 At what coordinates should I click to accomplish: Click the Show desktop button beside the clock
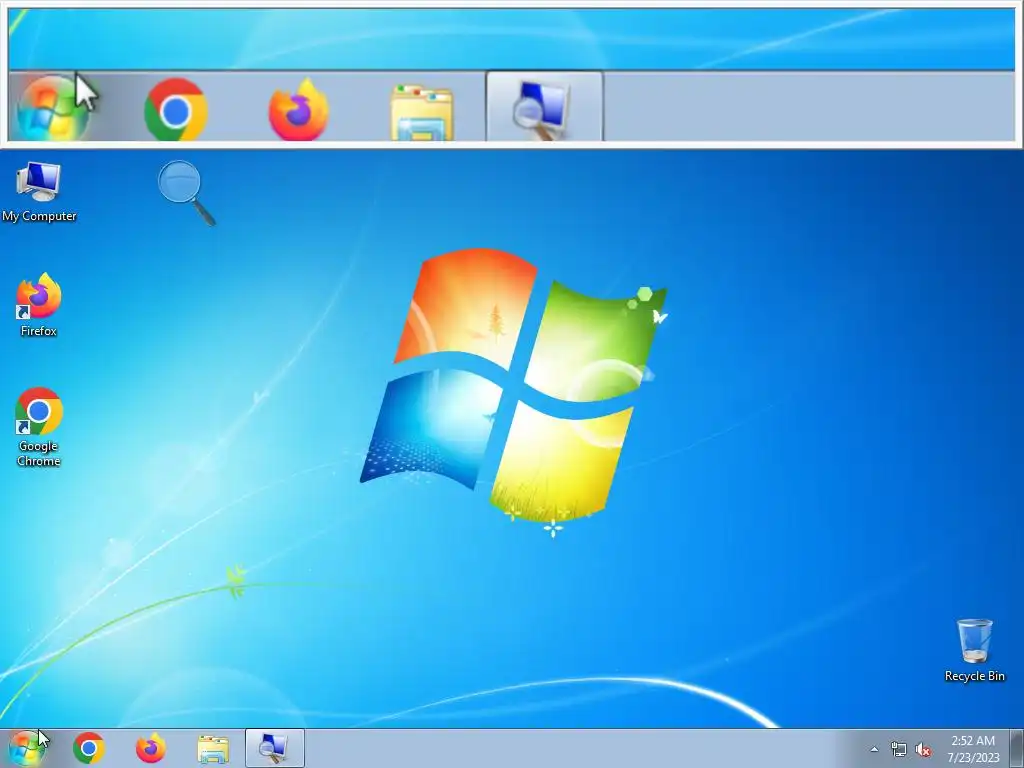tap(1016, 748)
